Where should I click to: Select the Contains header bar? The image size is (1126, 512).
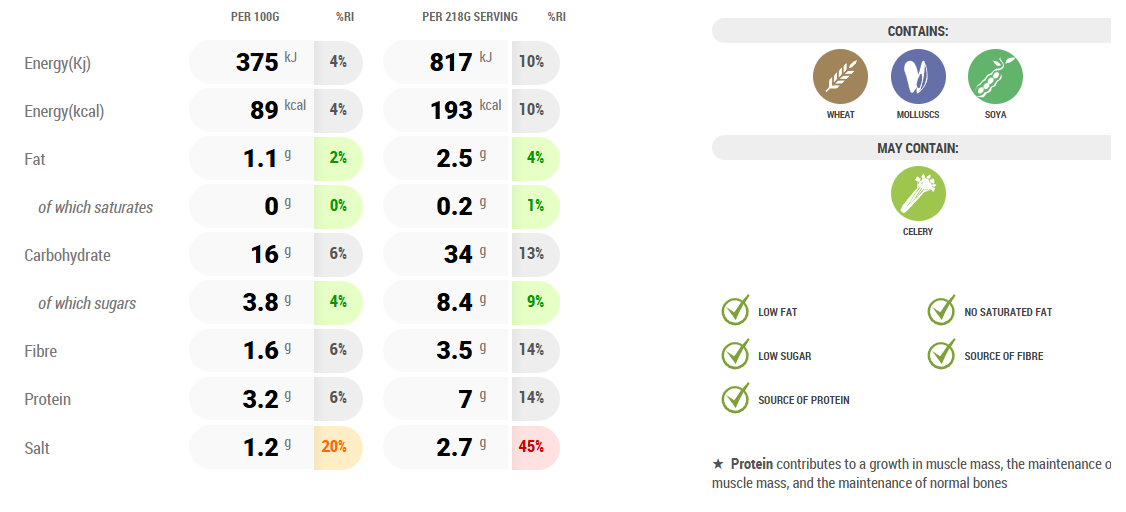coord(916,31)
